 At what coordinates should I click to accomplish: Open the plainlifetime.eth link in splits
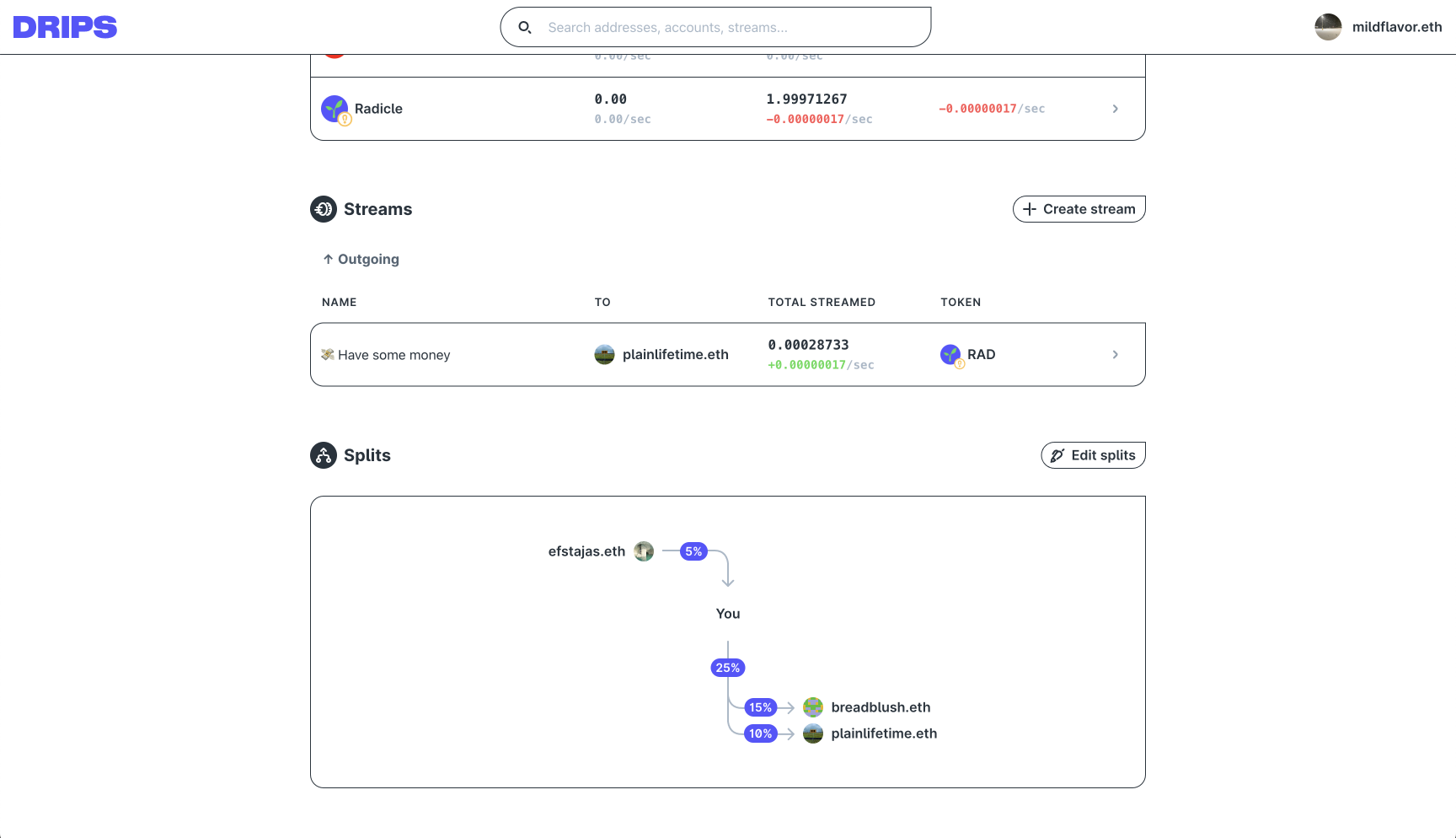tap(884, 733)
